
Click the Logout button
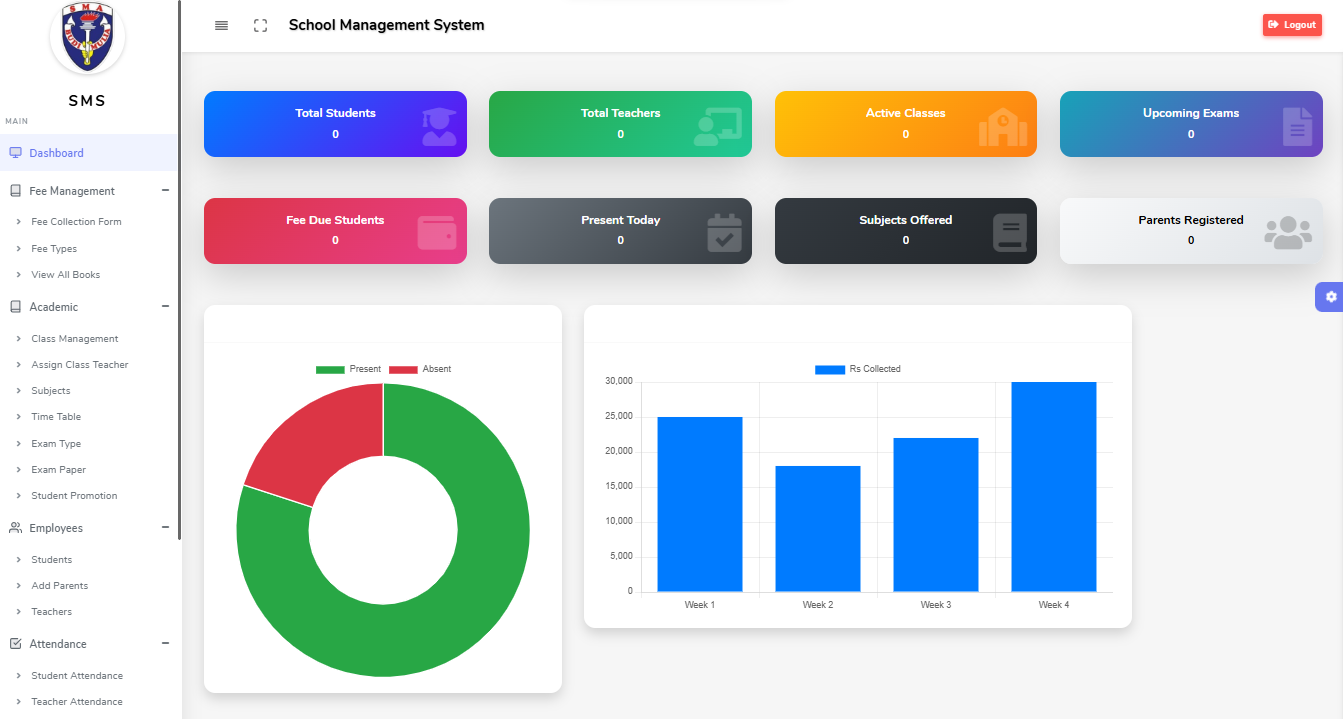pyautogui.click(x=1292, y=25)
